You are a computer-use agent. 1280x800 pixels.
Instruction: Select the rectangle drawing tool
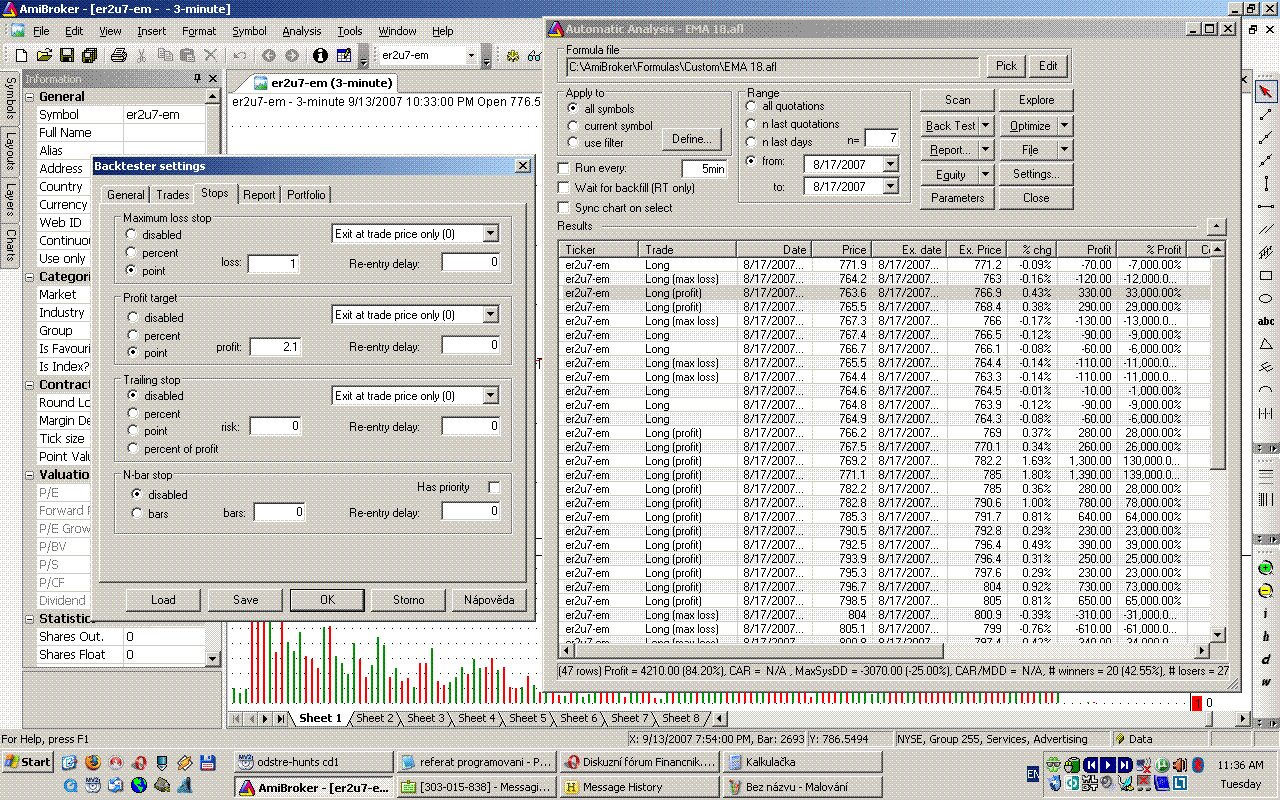point(1266,275)
